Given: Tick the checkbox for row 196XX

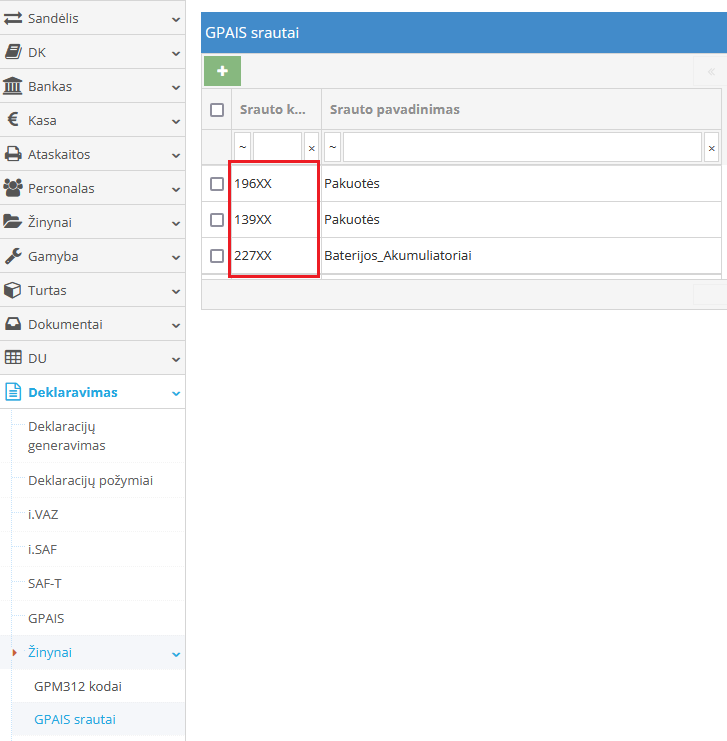Looking at the screenshot, I should click(217, 184).
